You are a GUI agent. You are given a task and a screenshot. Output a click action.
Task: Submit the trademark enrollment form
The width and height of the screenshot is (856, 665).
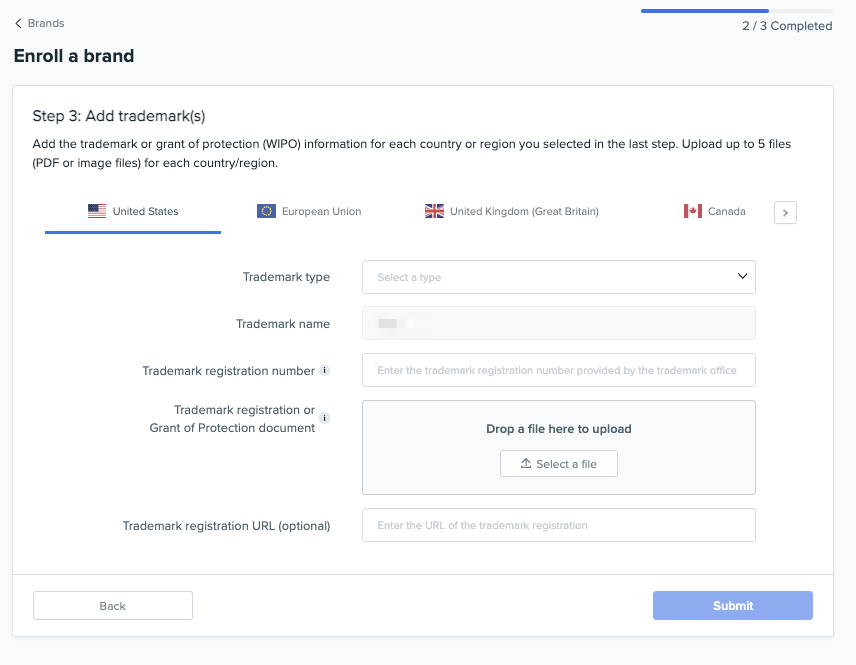pyautogui.click(x=732, y=605)
